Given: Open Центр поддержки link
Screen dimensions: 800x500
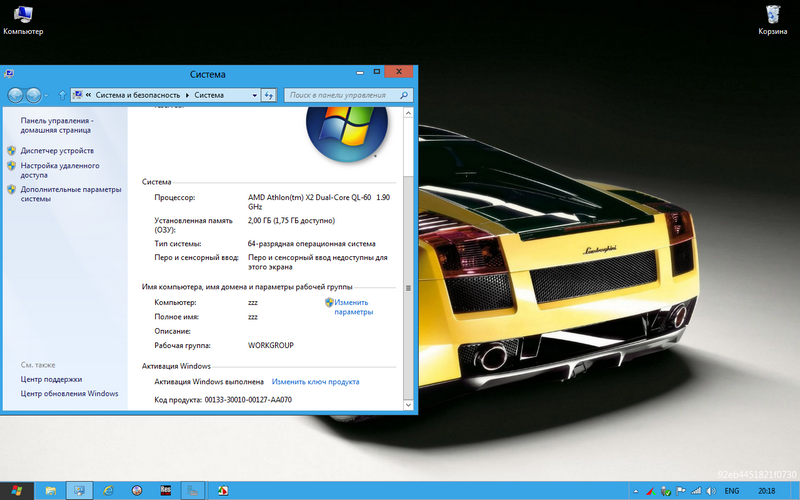Looking at the screenshot, I should [x=51, y=379].
